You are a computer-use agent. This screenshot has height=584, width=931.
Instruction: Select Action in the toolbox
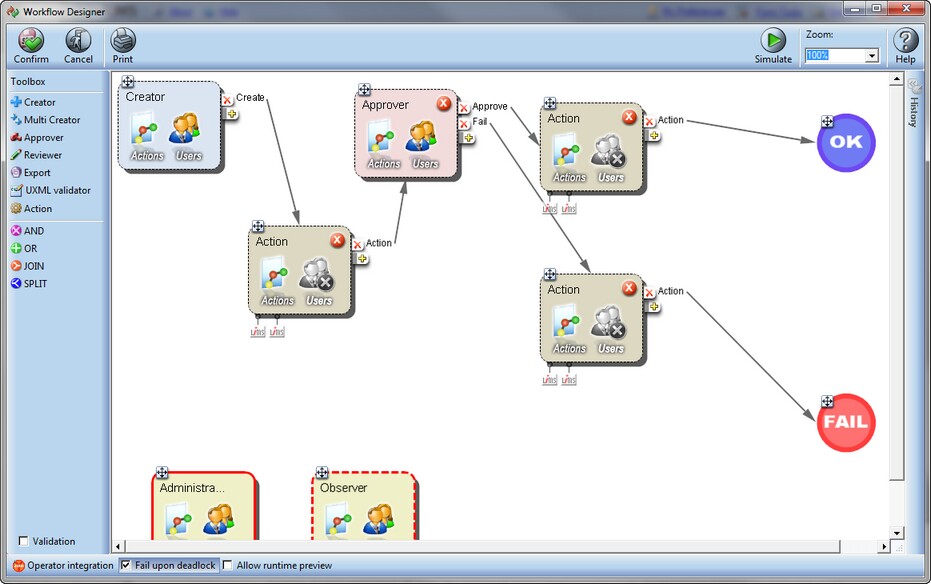(31, 209)
